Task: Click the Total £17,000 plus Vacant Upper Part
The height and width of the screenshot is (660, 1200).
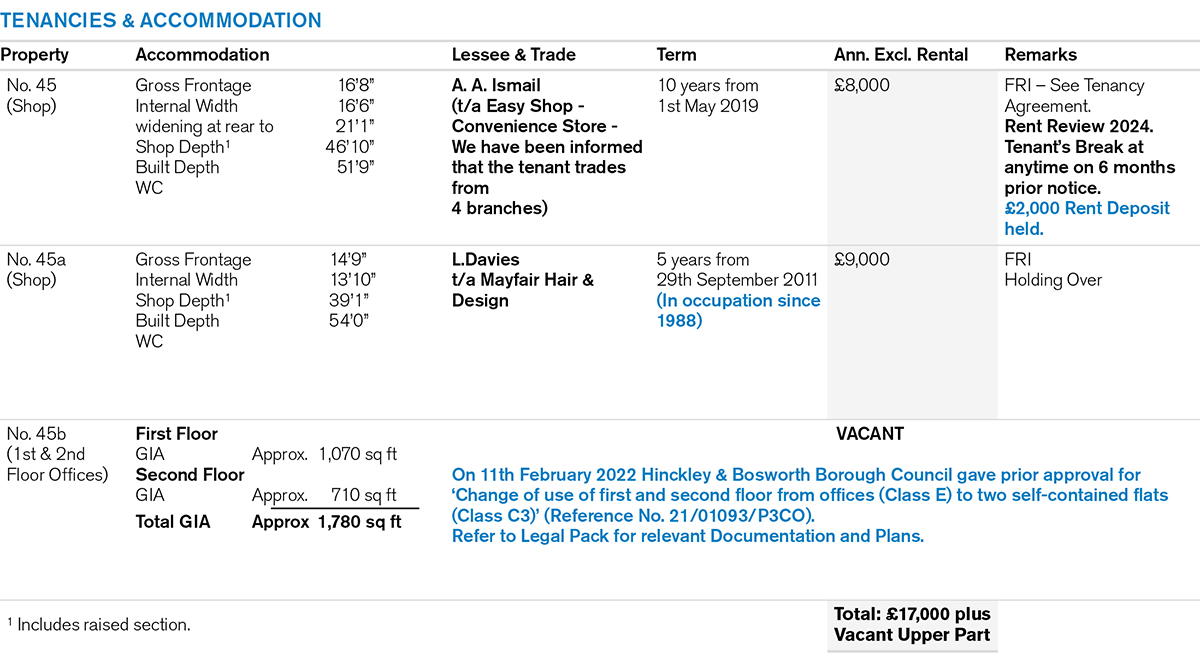Action: 911,624
